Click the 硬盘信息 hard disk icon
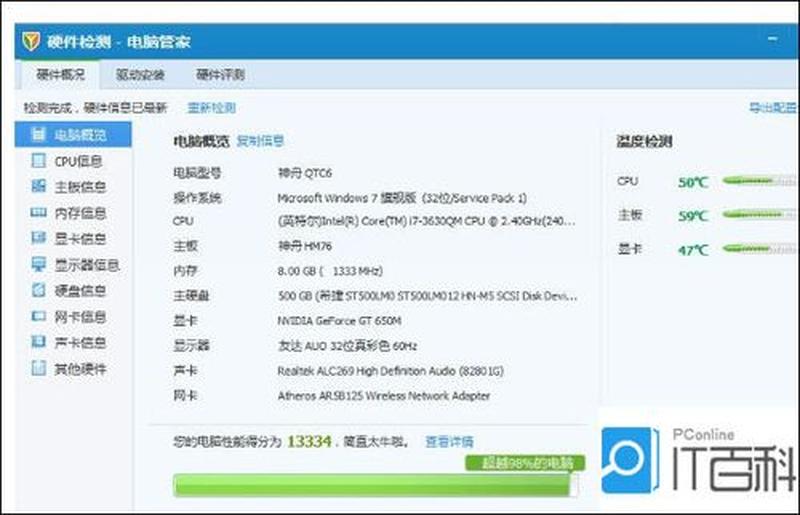The height and width of the screenshot is (515, 800). click(38, 290)
